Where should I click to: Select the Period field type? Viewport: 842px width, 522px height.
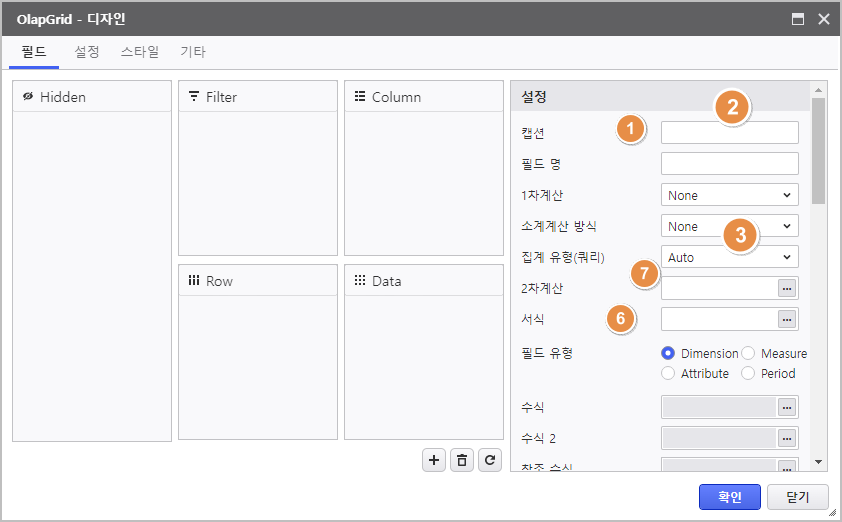[x=748, y=373]
